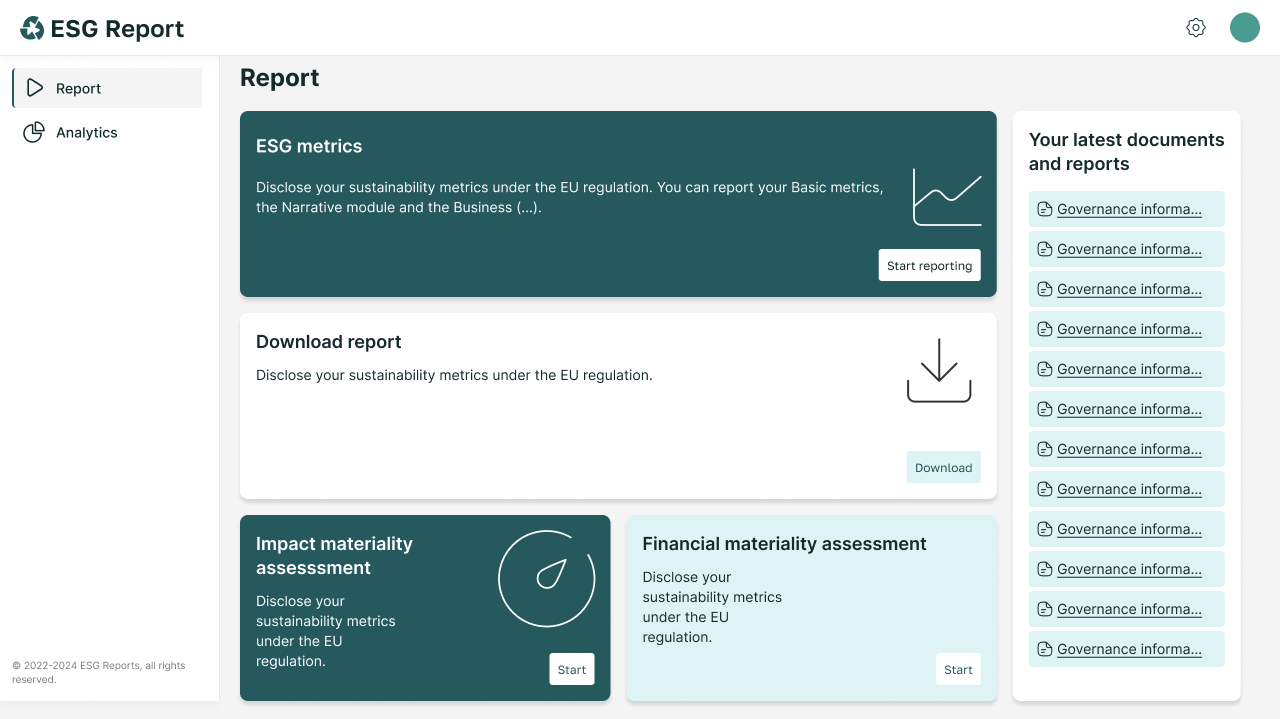Start the Impact materiality assessment
Image resolution: width=1280 pixels, height=719 pixels.
coord(572,669)
